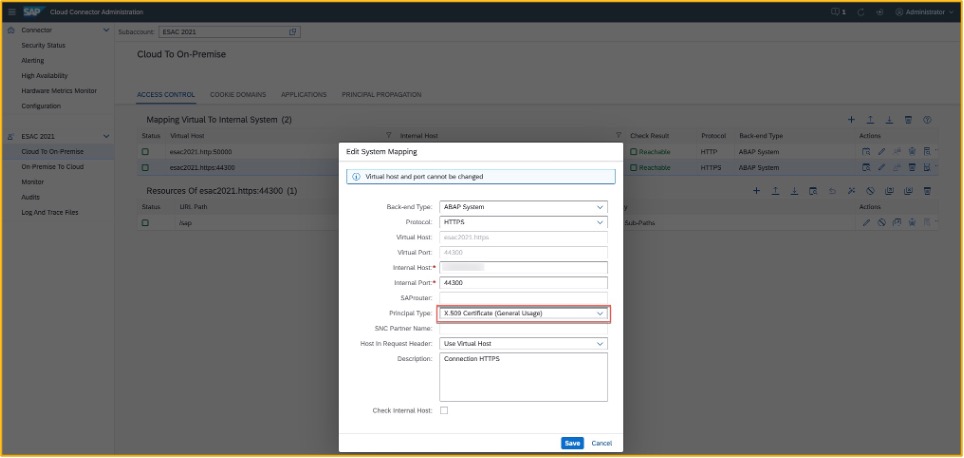
Task: Click import icon in mapping toolbar
Action: click(x=871, y=120)
